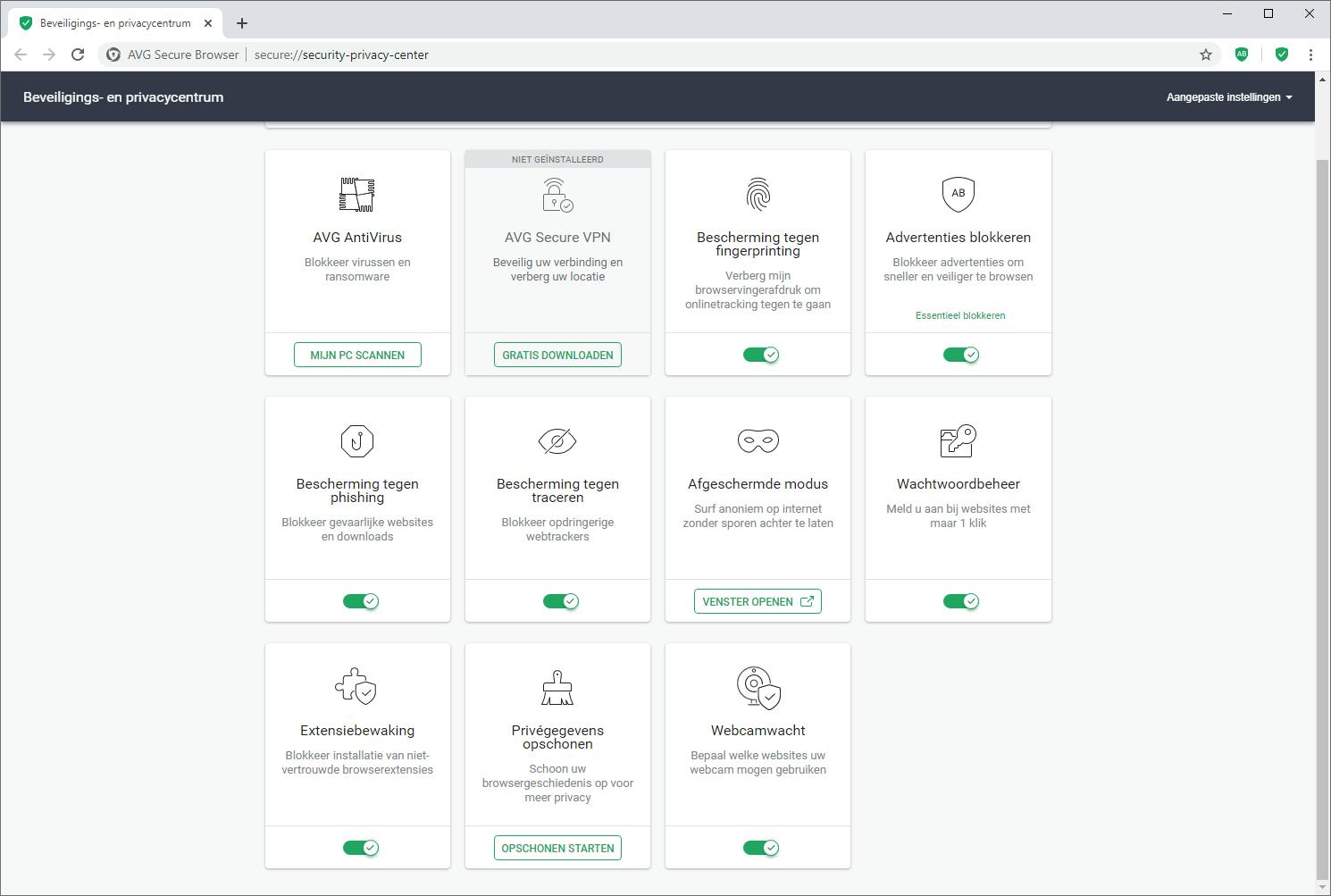Click the key icon for Wachtwoordbeheer
Image resolution: width=1331 pixels, height=896 pixels.
tap(958, 440)
